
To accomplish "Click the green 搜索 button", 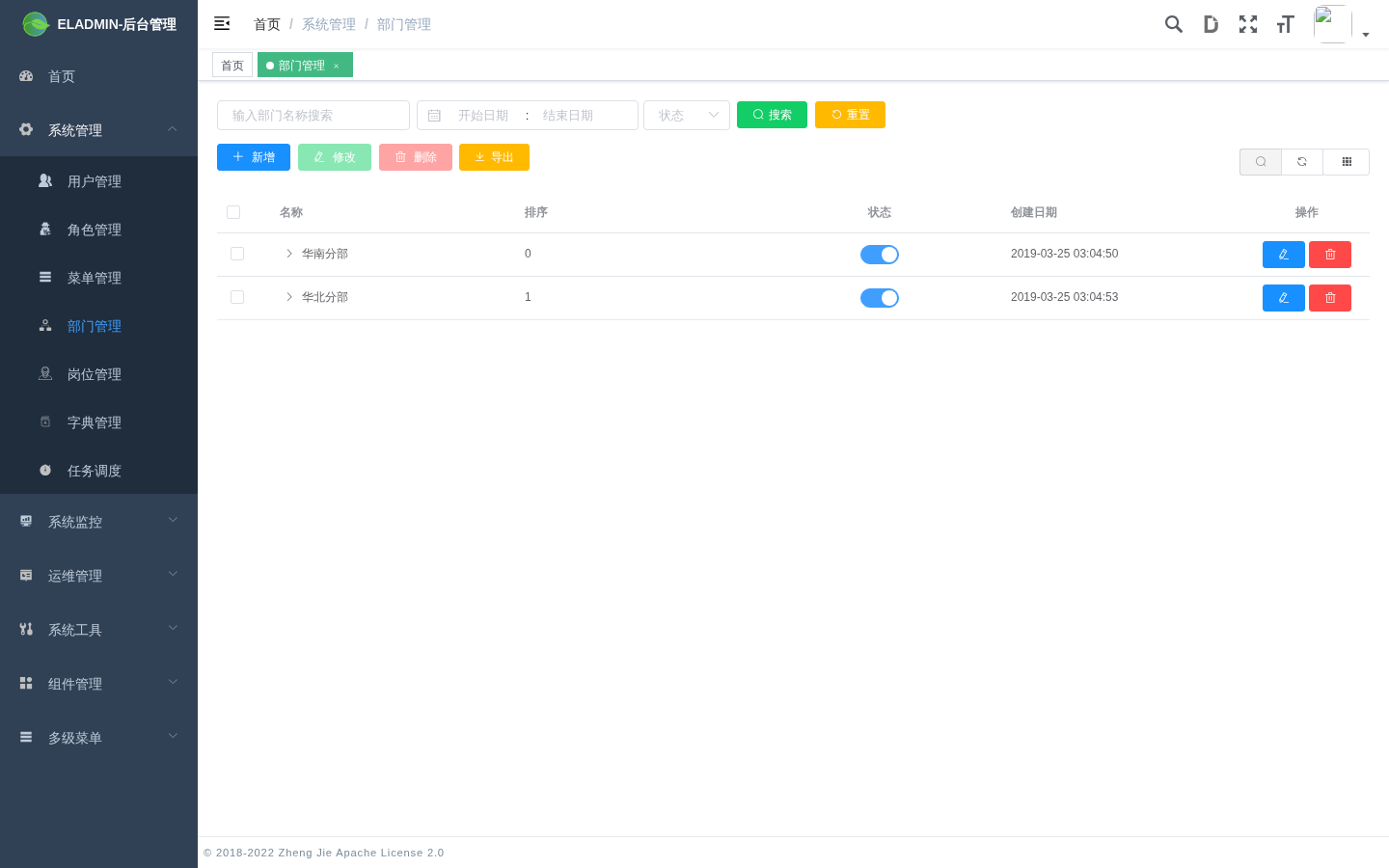I will pos(772,115).
